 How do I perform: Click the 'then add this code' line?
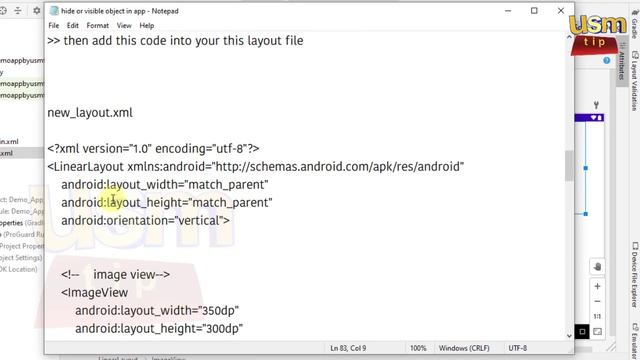coord(175,41)
